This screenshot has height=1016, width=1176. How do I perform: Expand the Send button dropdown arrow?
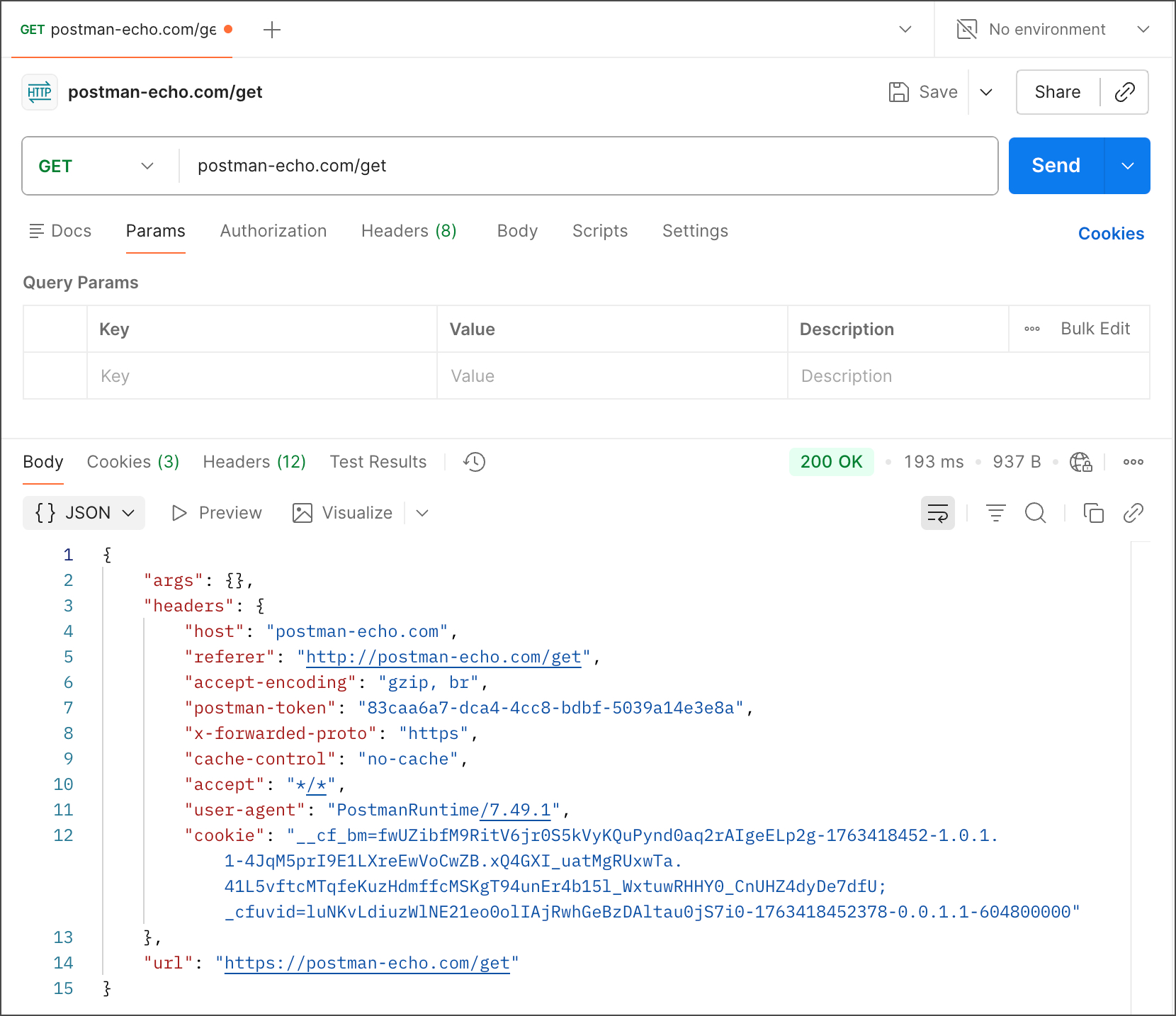pyautogui.click(x=1127, y=166)
